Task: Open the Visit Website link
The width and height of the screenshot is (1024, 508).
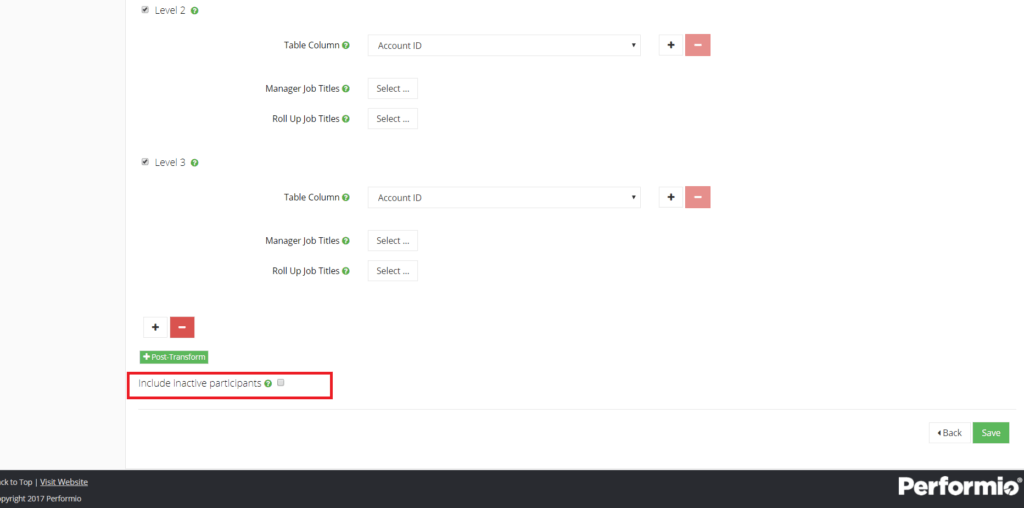Action: (64, 482)
